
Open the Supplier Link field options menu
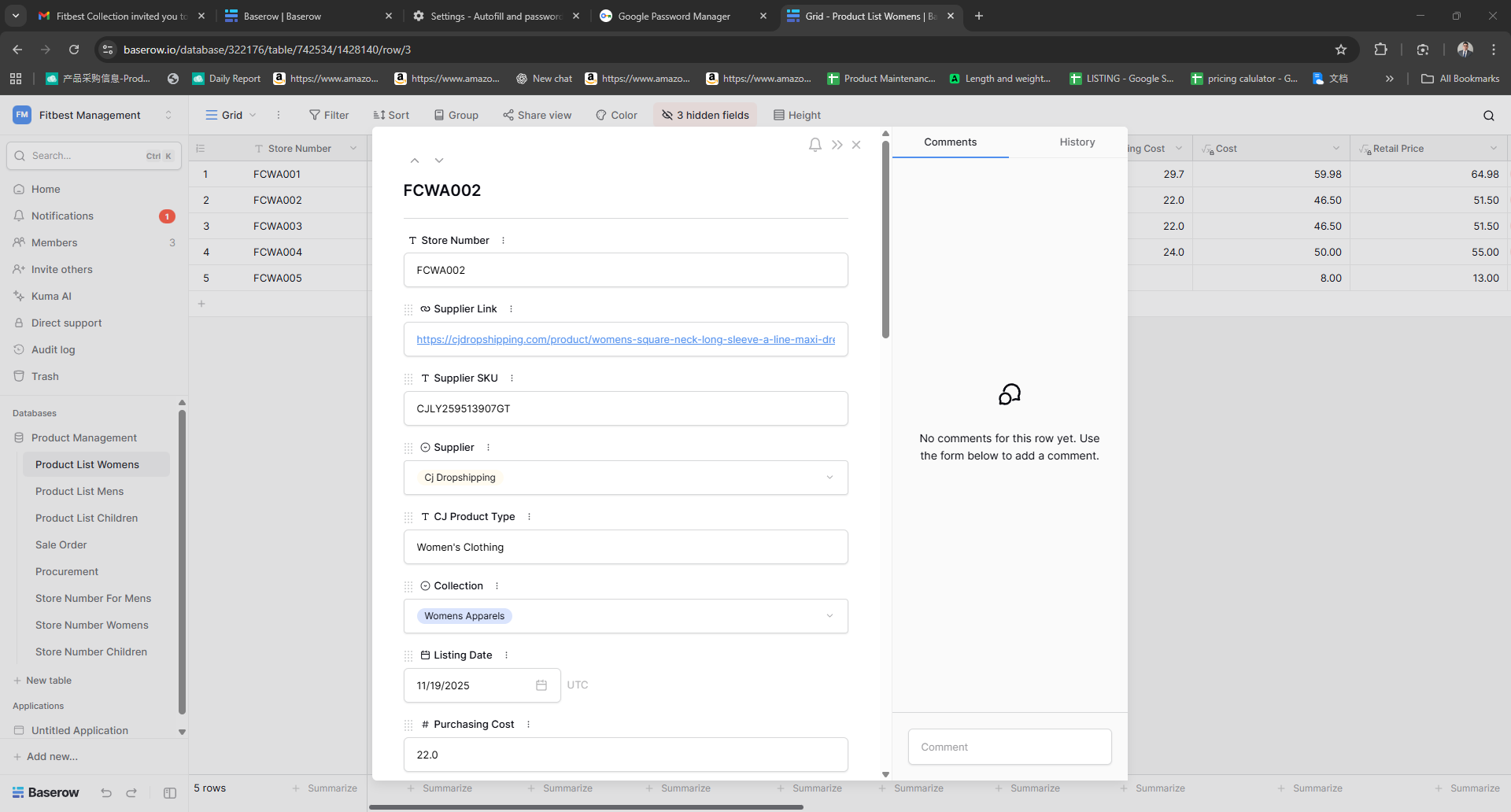click(512, 309)
